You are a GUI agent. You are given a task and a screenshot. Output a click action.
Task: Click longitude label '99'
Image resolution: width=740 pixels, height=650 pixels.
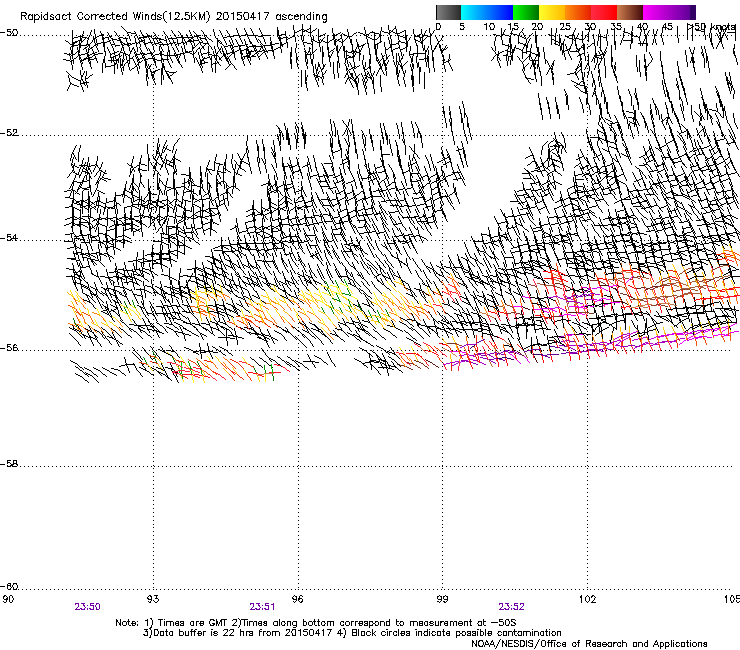442,599
